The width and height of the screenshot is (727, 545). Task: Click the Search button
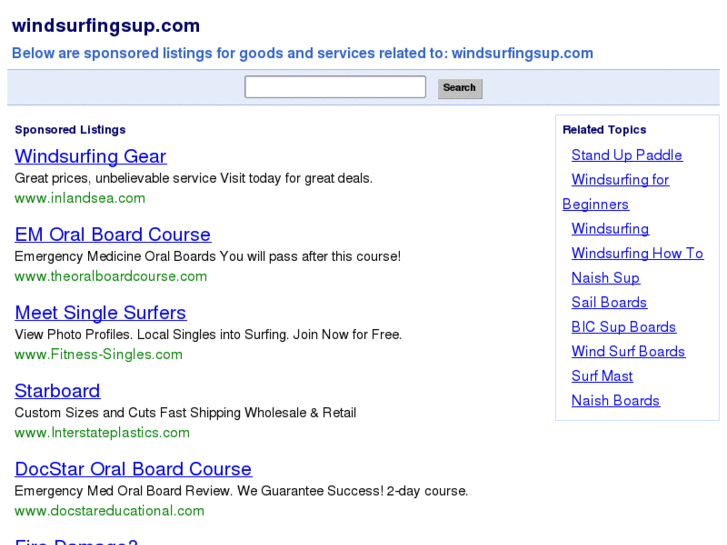click(460, 88)
